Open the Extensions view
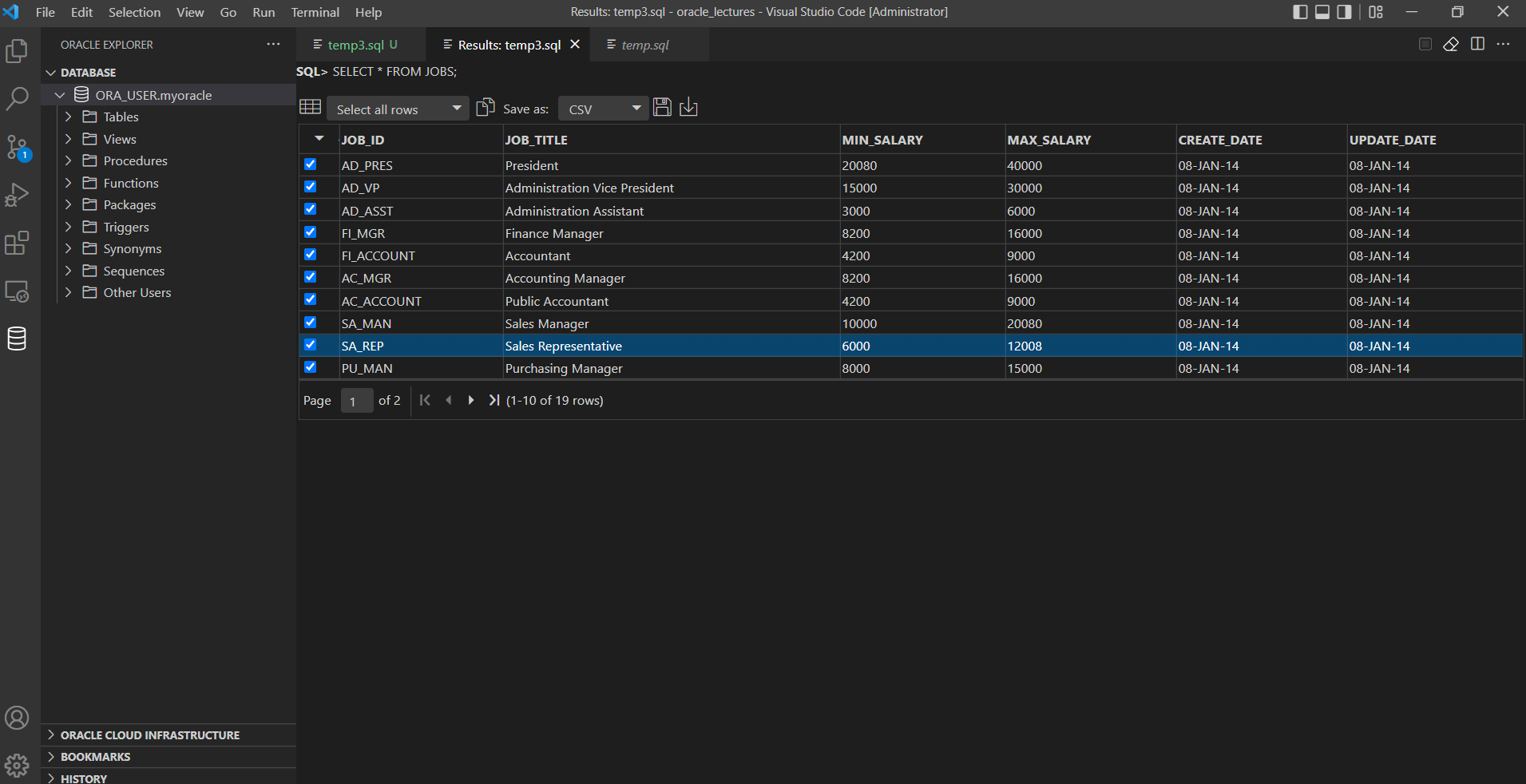 [x=17, y=243]
